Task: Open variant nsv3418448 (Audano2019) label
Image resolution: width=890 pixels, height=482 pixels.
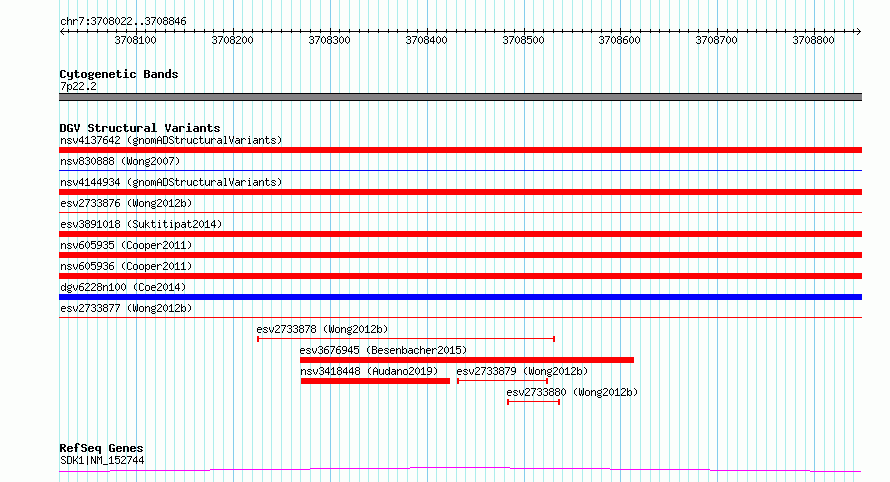Action: (369, 371)
